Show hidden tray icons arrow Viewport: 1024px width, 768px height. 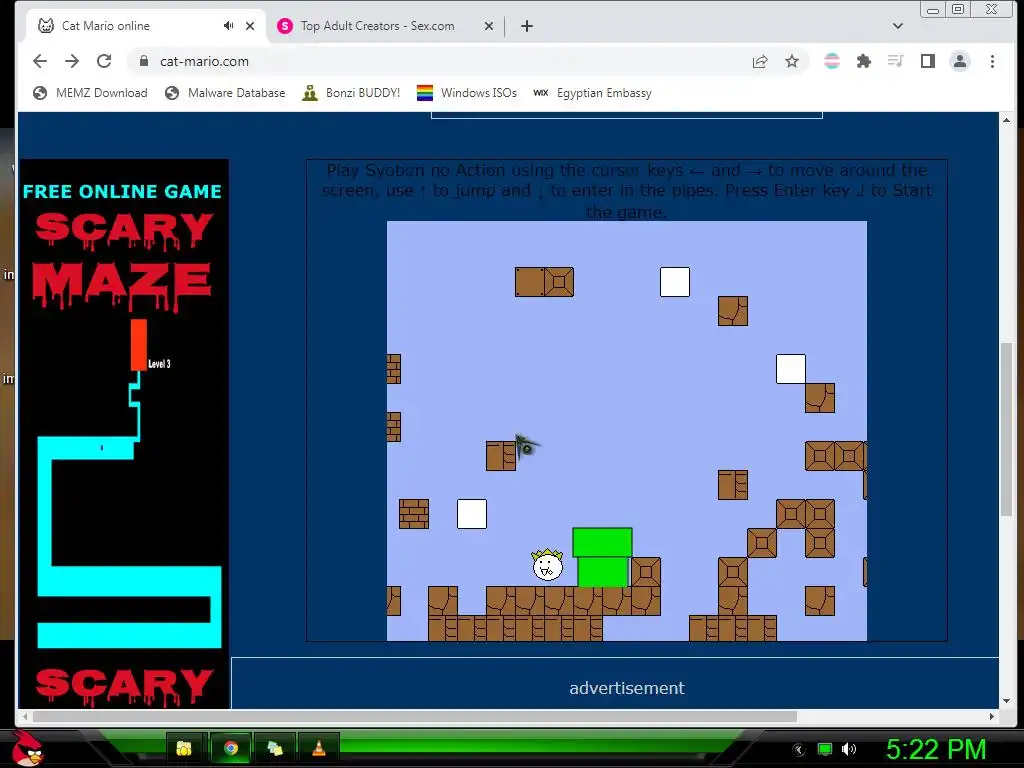coord(799,750)
